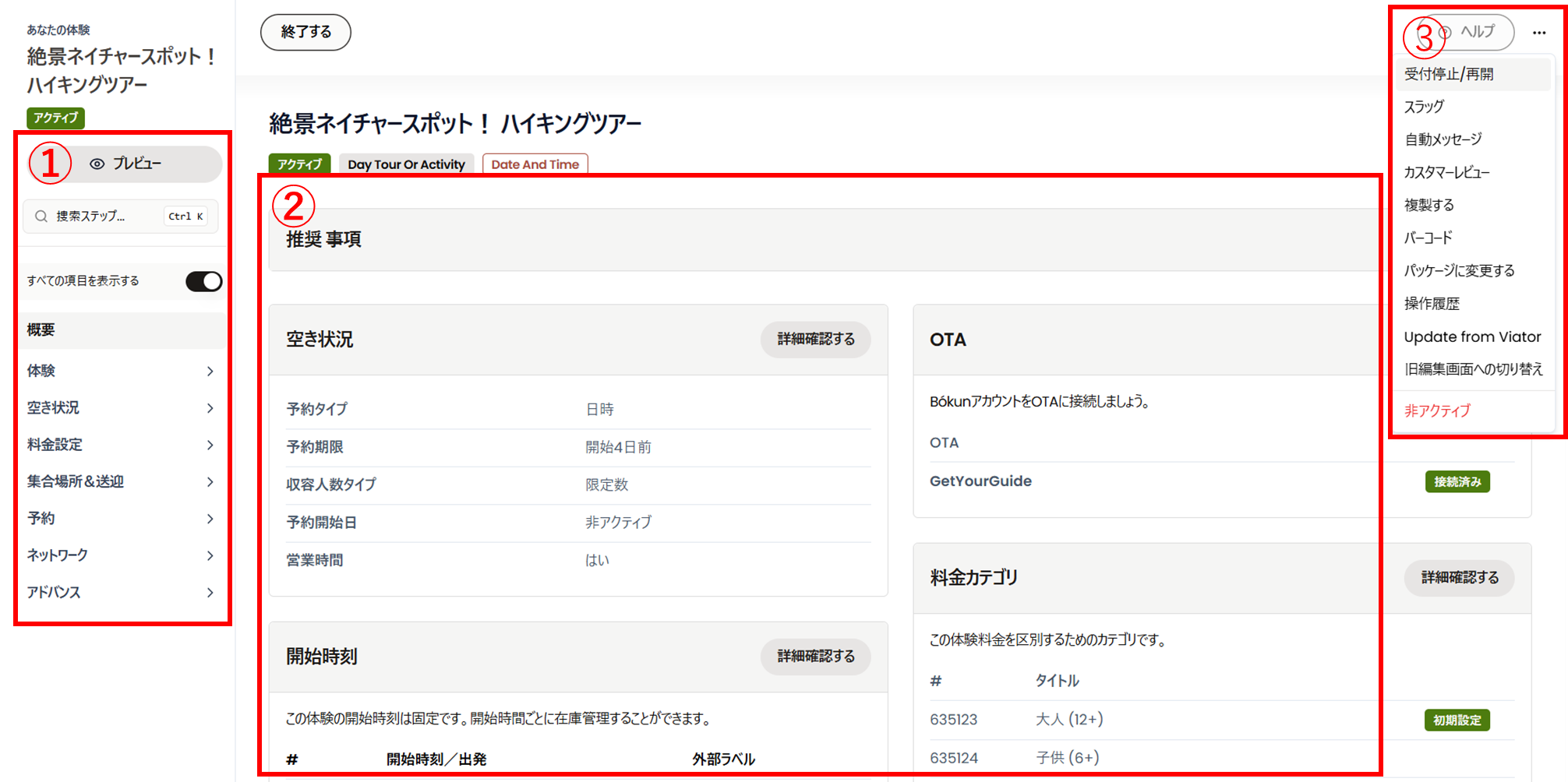Viewport: 1568px width, 782px height.
Task: Click the eye Preview button
Action: tap(126, 164)
